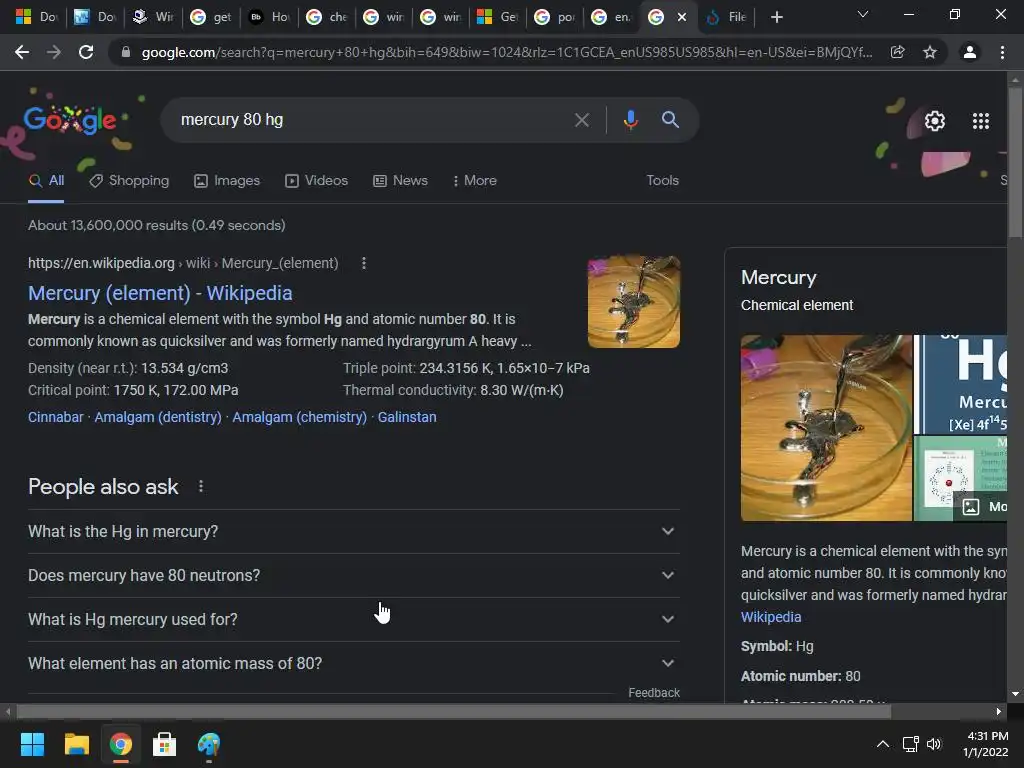Go back to the previous page

click(22, 52)
